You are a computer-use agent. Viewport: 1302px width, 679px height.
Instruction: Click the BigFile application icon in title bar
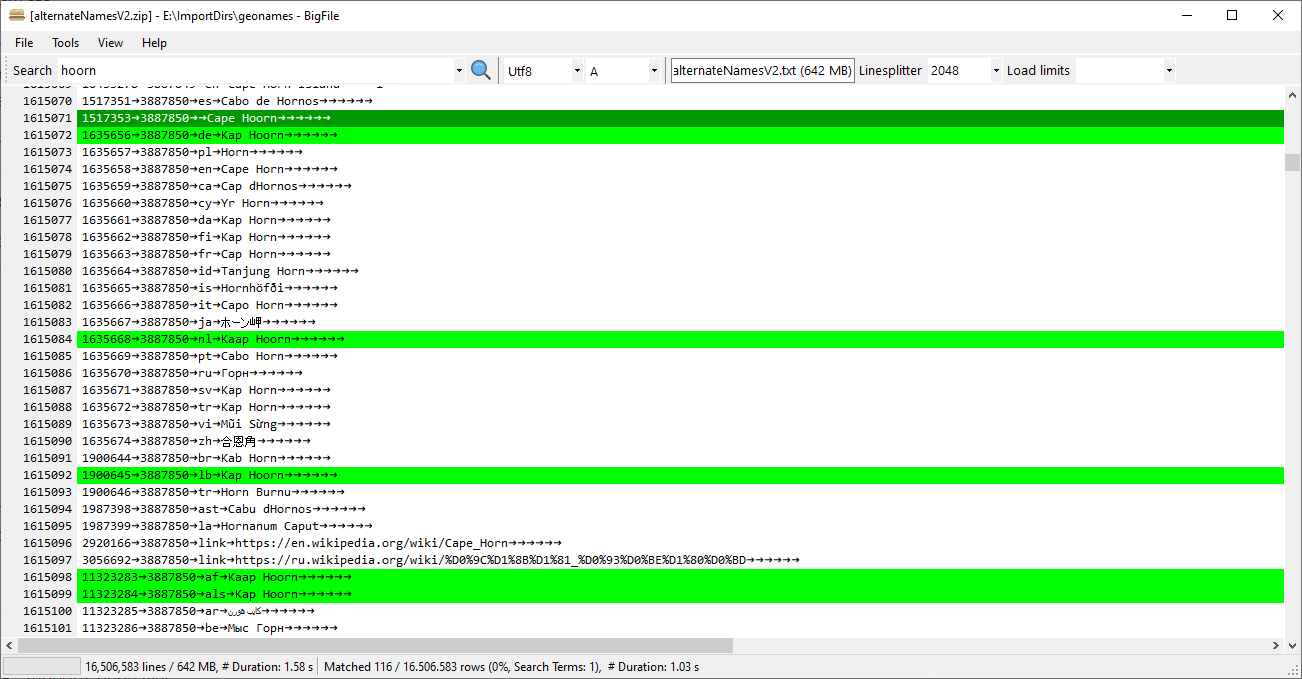(x=15, y=15)
